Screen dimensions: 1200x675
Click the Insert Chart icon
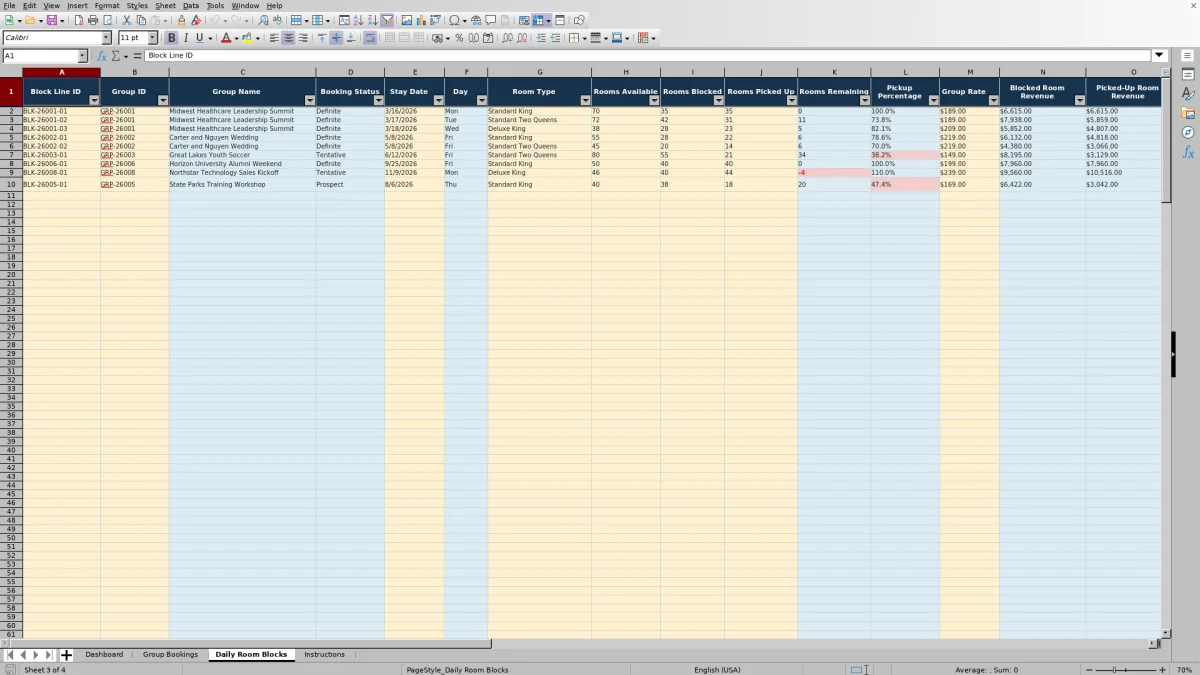point(421,20)
